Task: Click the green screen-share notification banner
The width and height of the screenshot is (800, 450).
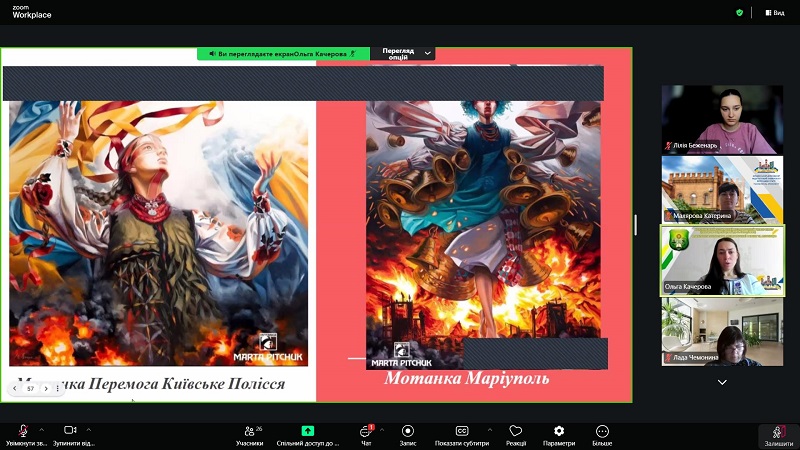Action: (283, 54)
